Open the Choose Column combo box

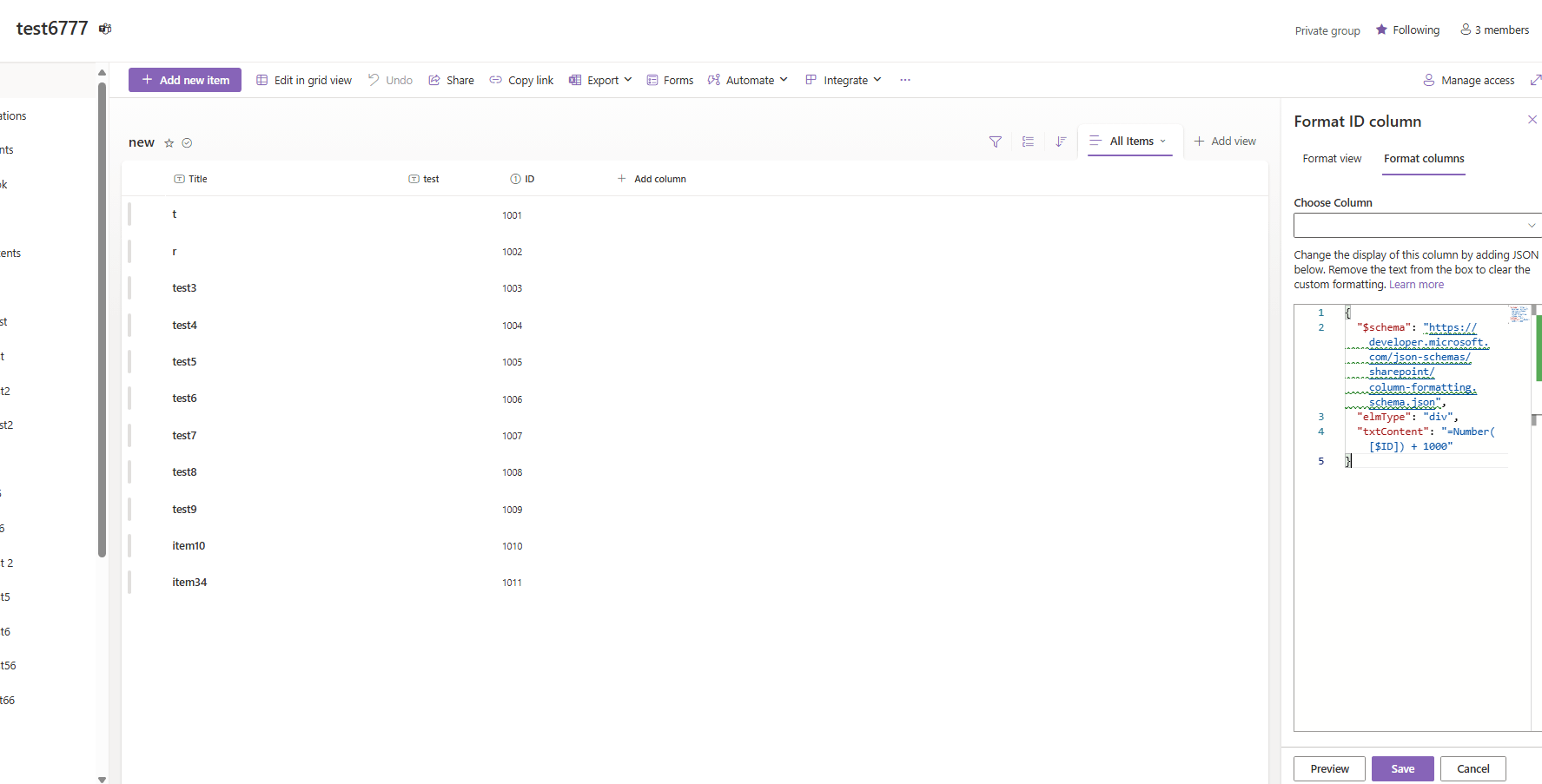(1418, 225)
